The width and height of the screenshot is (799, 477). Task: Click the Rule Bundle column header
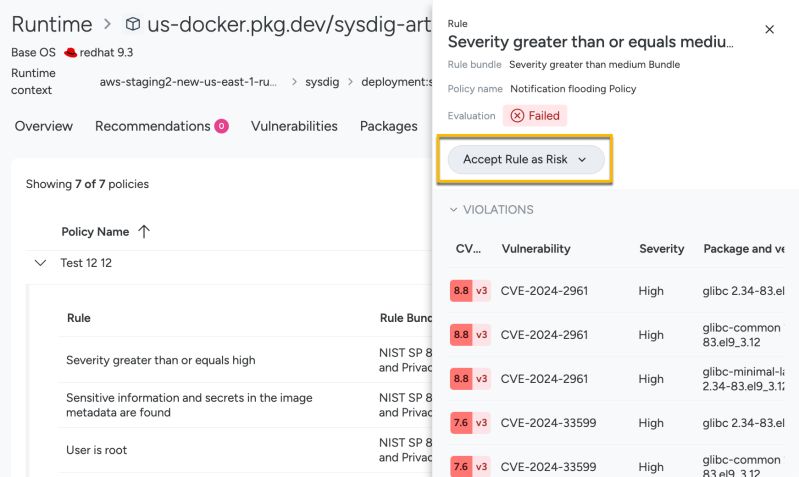(406, 318)
